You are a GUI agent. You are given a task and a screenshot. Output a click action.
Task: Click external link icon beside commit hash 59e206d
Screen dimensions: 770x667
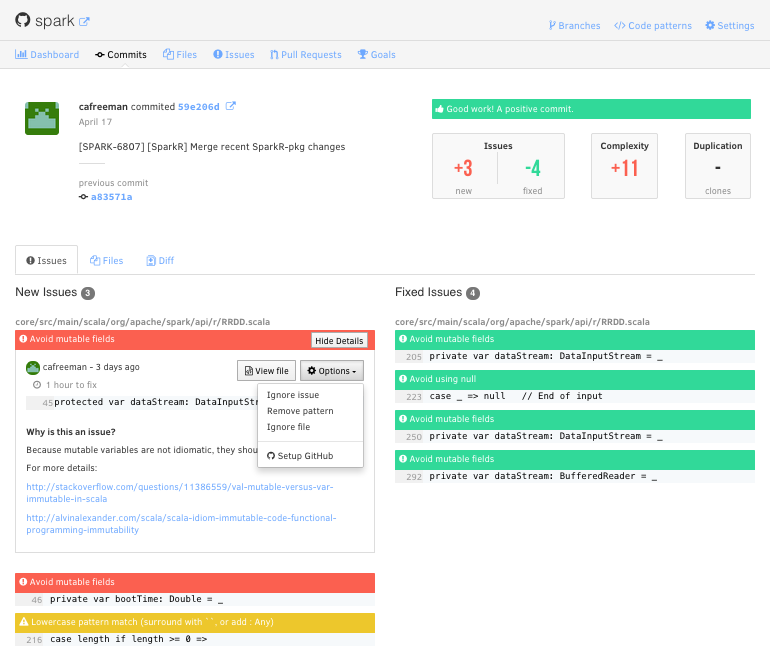(231, 106)
